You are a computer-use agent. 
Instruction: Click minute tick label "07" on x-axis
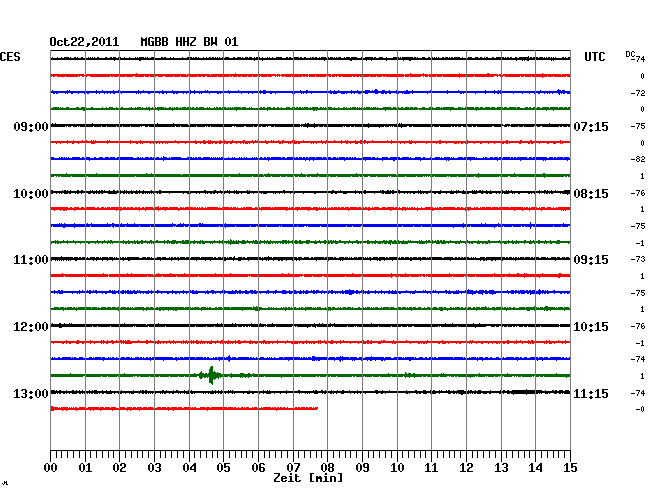point(293,468)
